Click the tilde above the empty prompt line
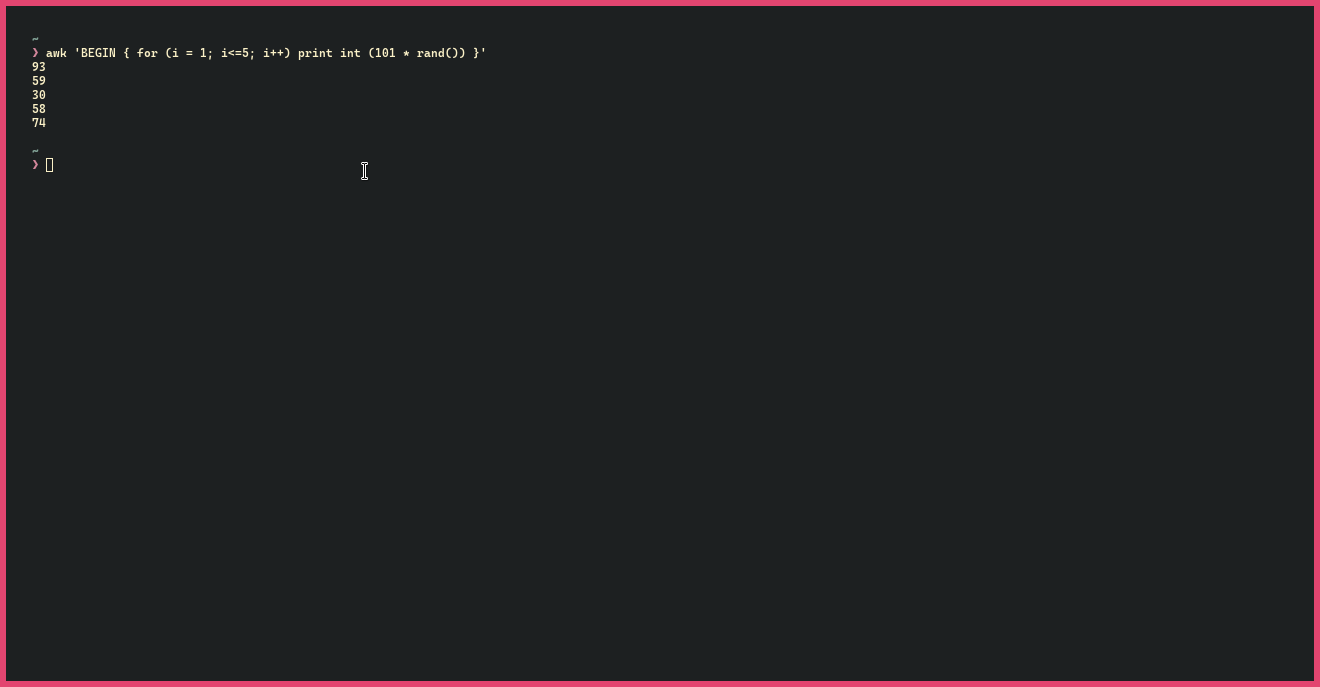This screenshot has height=687, width=1320. [35, 151]
